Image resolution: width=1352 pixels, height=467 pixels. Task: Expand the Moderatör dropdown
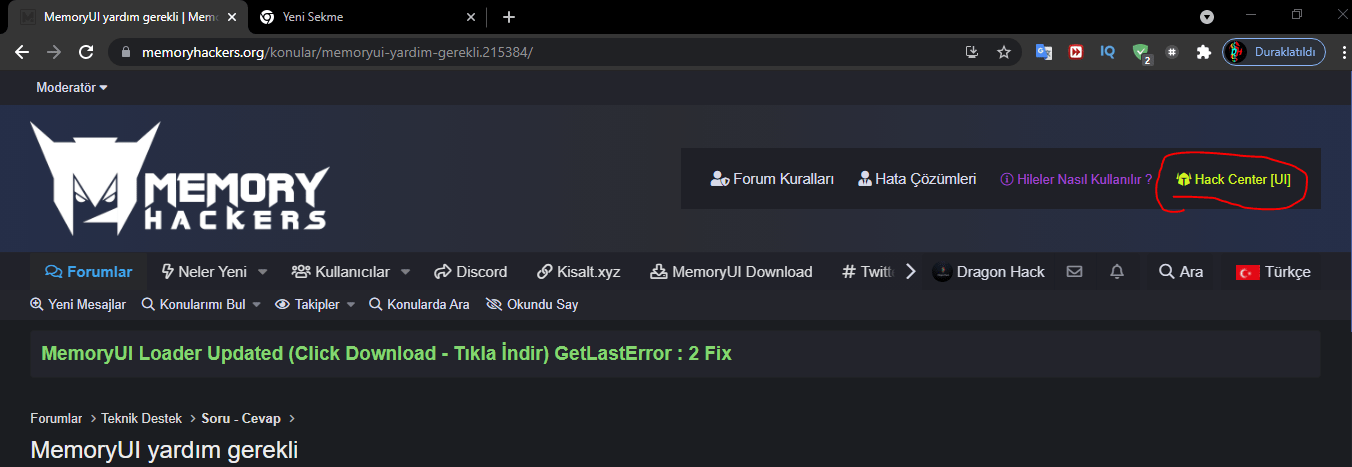[72, 88]
